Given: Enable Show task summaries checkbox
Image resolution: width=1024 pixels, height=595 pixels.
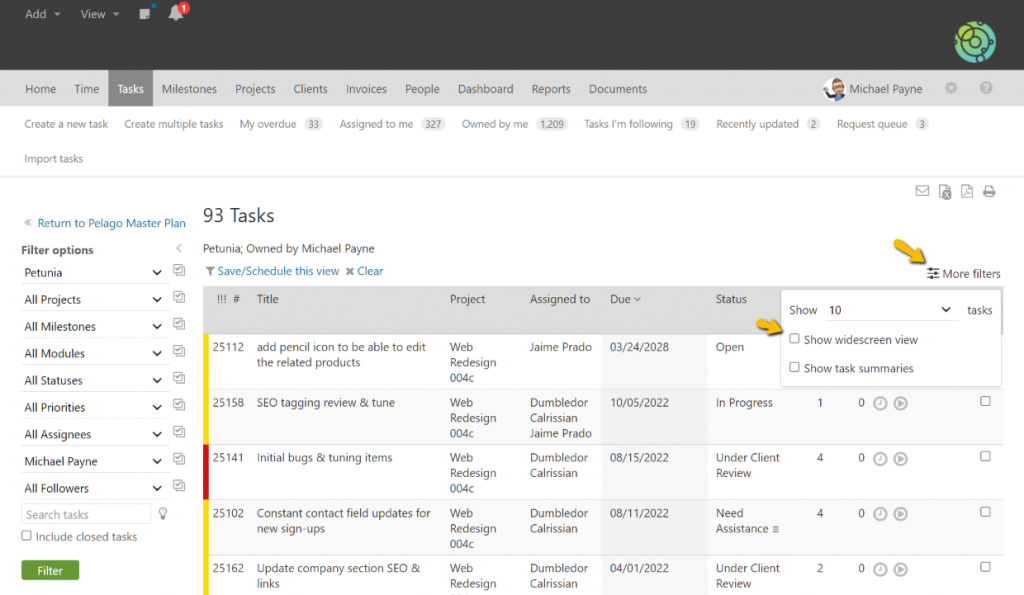Looking at the screenshot, I should pos(794,367).
